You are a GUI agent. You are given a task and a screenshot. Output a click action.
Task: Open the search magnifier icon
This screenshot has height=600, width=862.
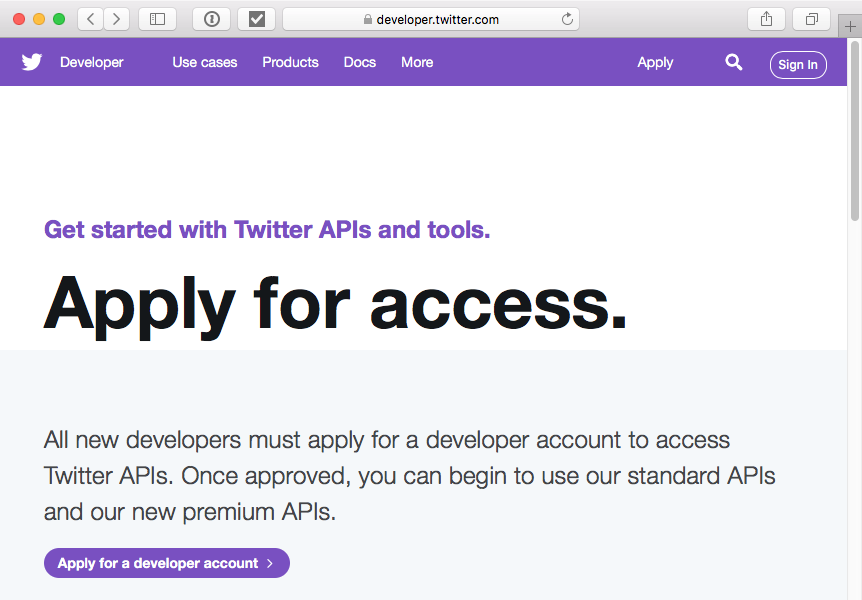(x=733, y=62)
